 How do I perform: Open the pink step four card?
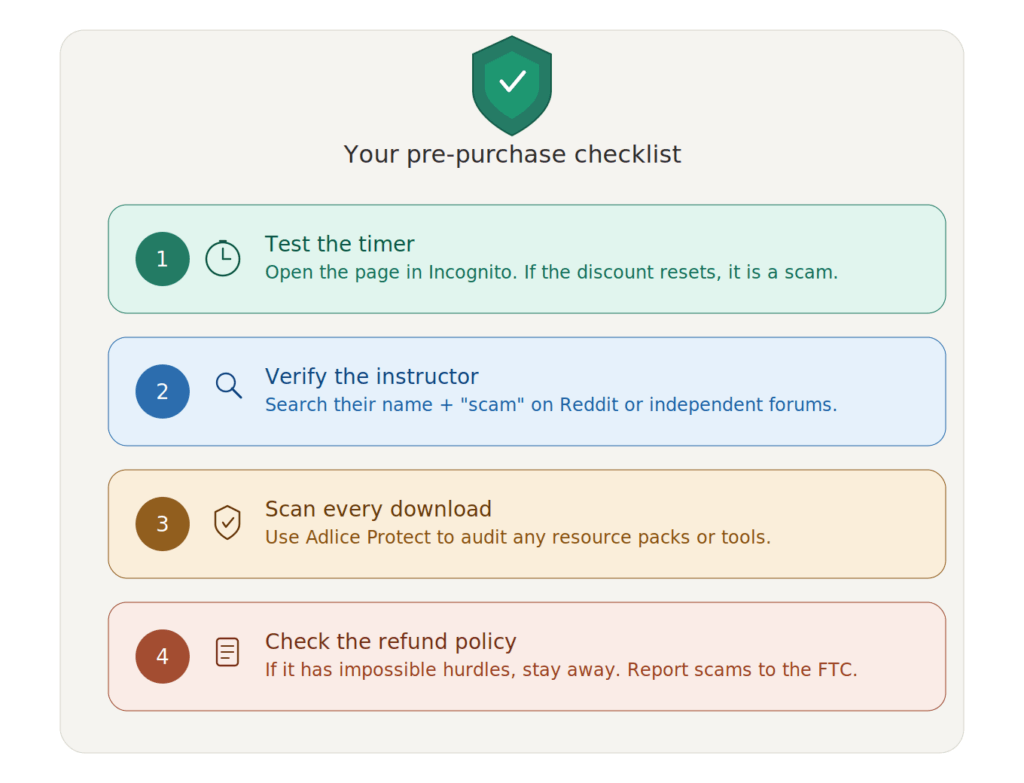click(x=527, y=656)
